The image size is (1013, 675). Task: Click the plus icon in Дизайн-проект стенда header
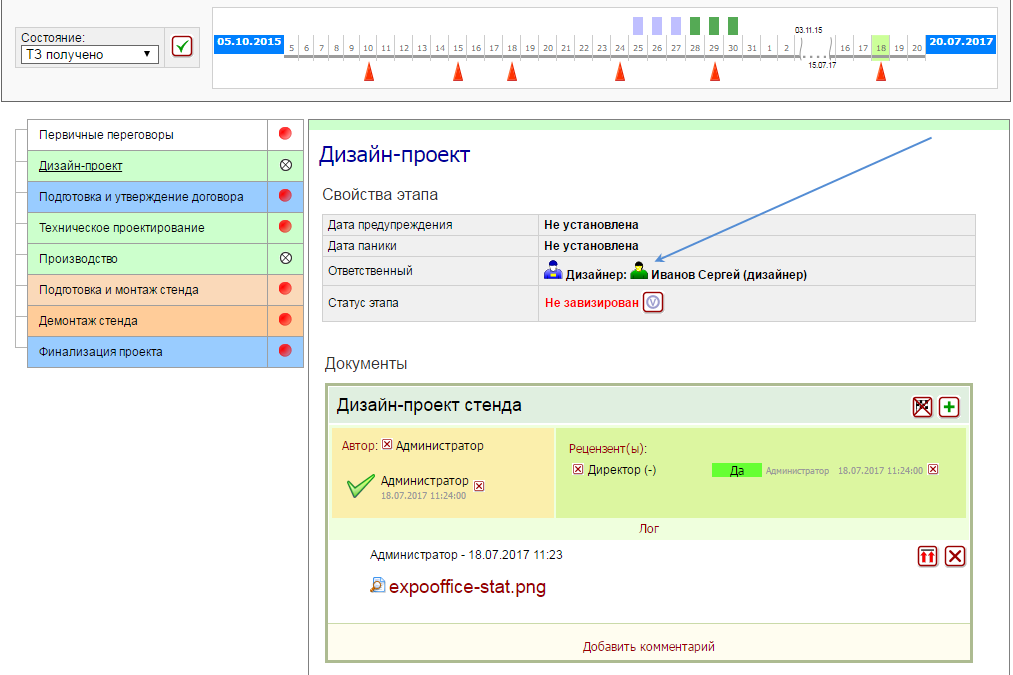click(x=949, y=407)
